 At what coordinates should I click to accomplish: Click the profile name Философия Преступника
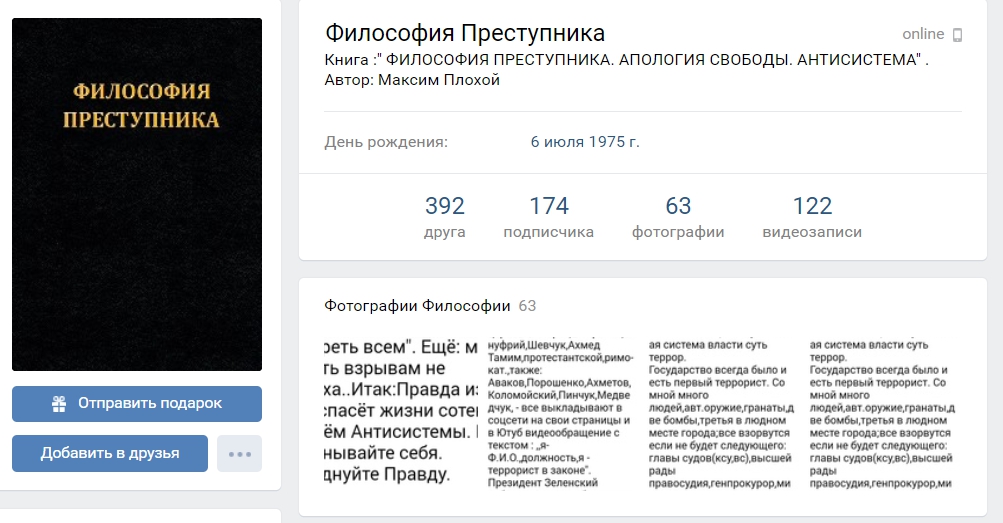(x=465, y=33)
